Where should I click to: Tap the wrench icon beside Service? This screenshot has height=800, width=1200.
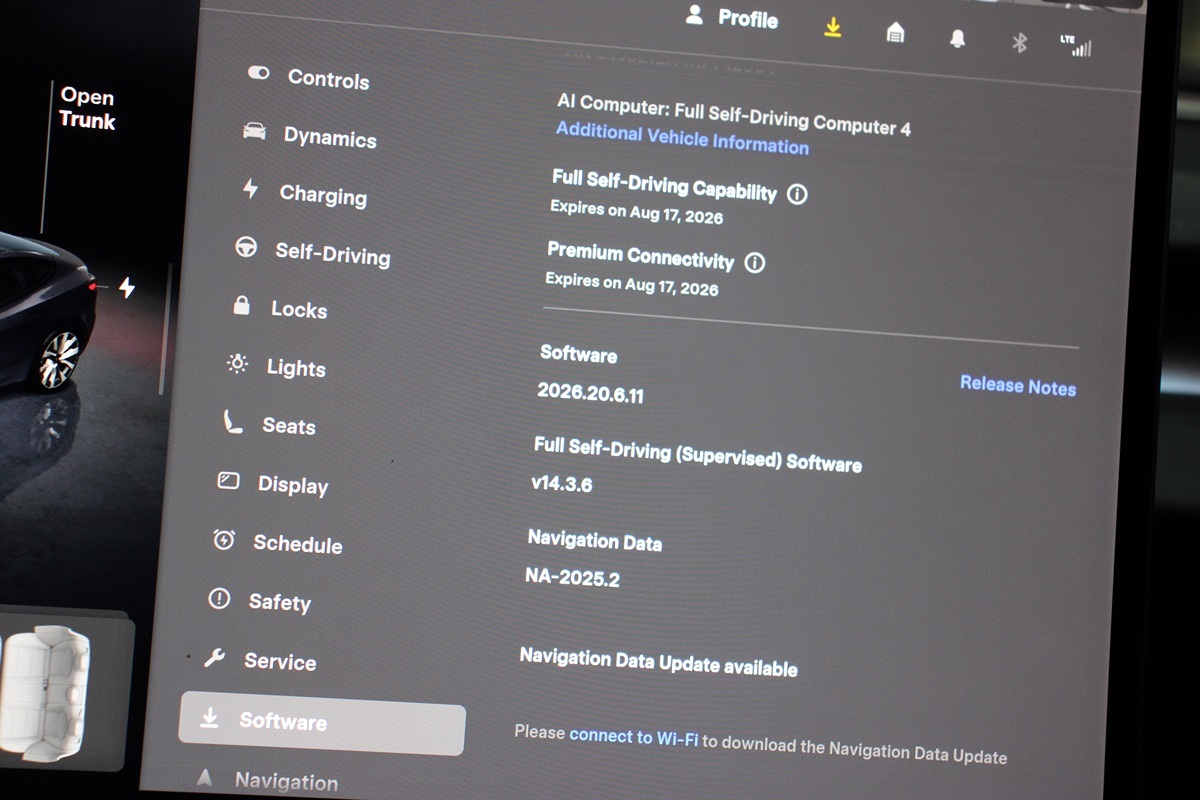pos(214,658)
